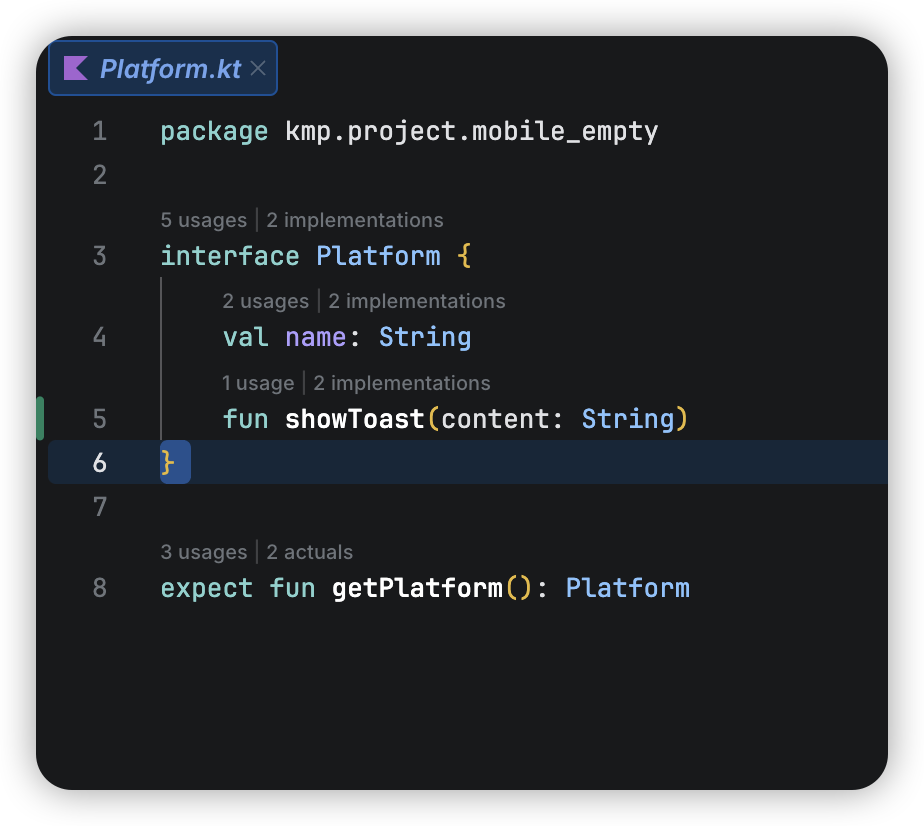The image size is (924, 826).
Task: Select the Platform.kt editor tab
Action: 170,68
